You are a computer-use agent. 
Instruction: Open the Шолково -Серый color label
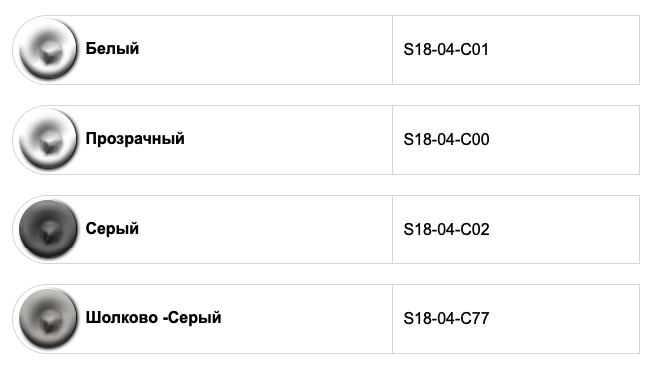coord(153,318)
